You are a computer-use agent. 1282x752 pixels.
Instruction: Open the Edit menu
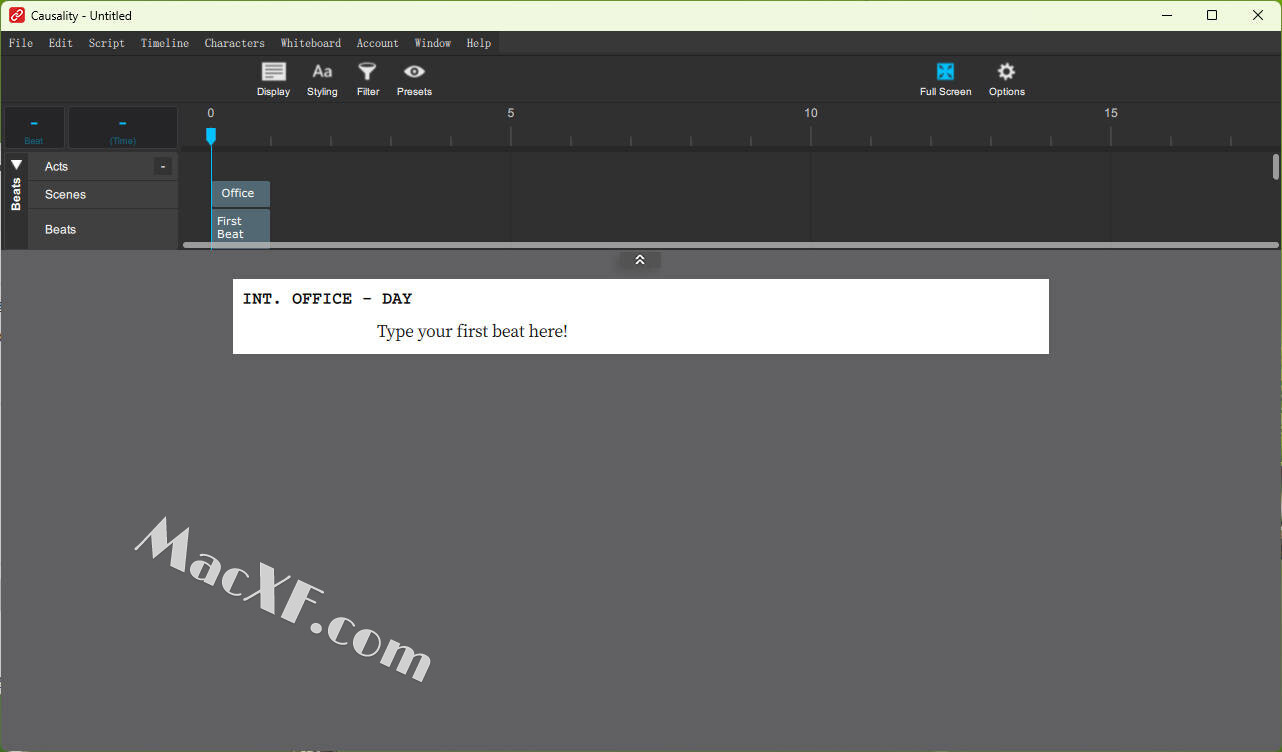tap(61, 43)
